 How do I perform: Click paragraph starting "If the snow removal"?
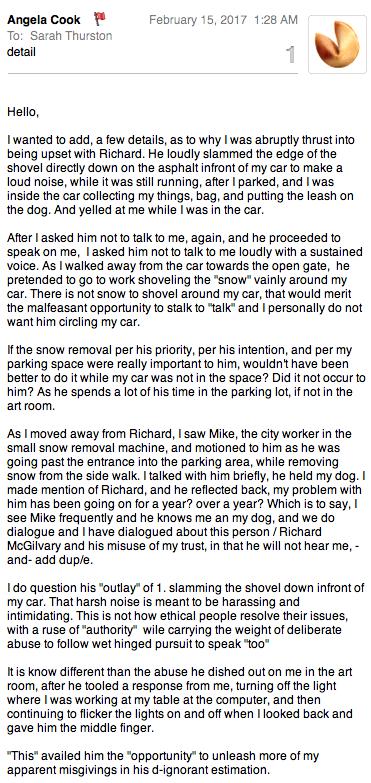tap(186, 371)
